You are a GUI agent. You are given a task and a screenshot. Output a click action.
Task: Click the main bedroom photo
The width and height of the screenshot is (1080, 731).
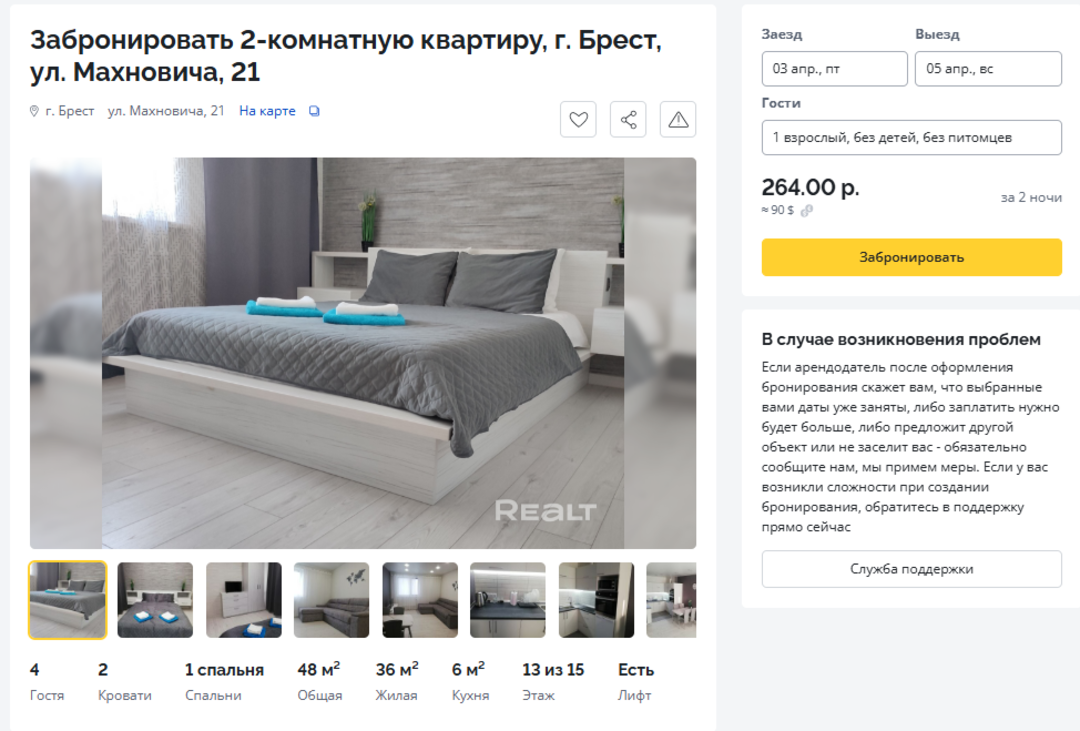[363, 353]
